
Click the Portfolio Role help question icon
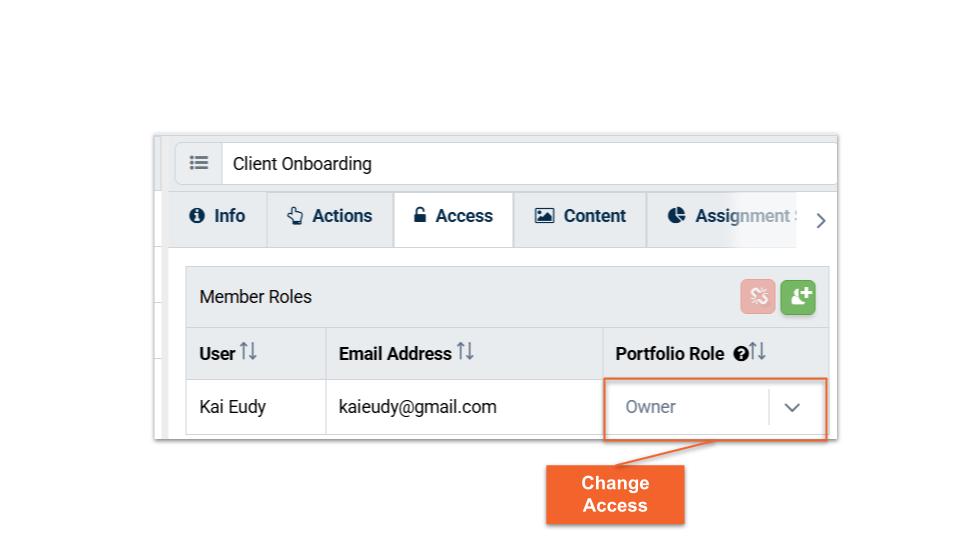click(x=741, y=354)
